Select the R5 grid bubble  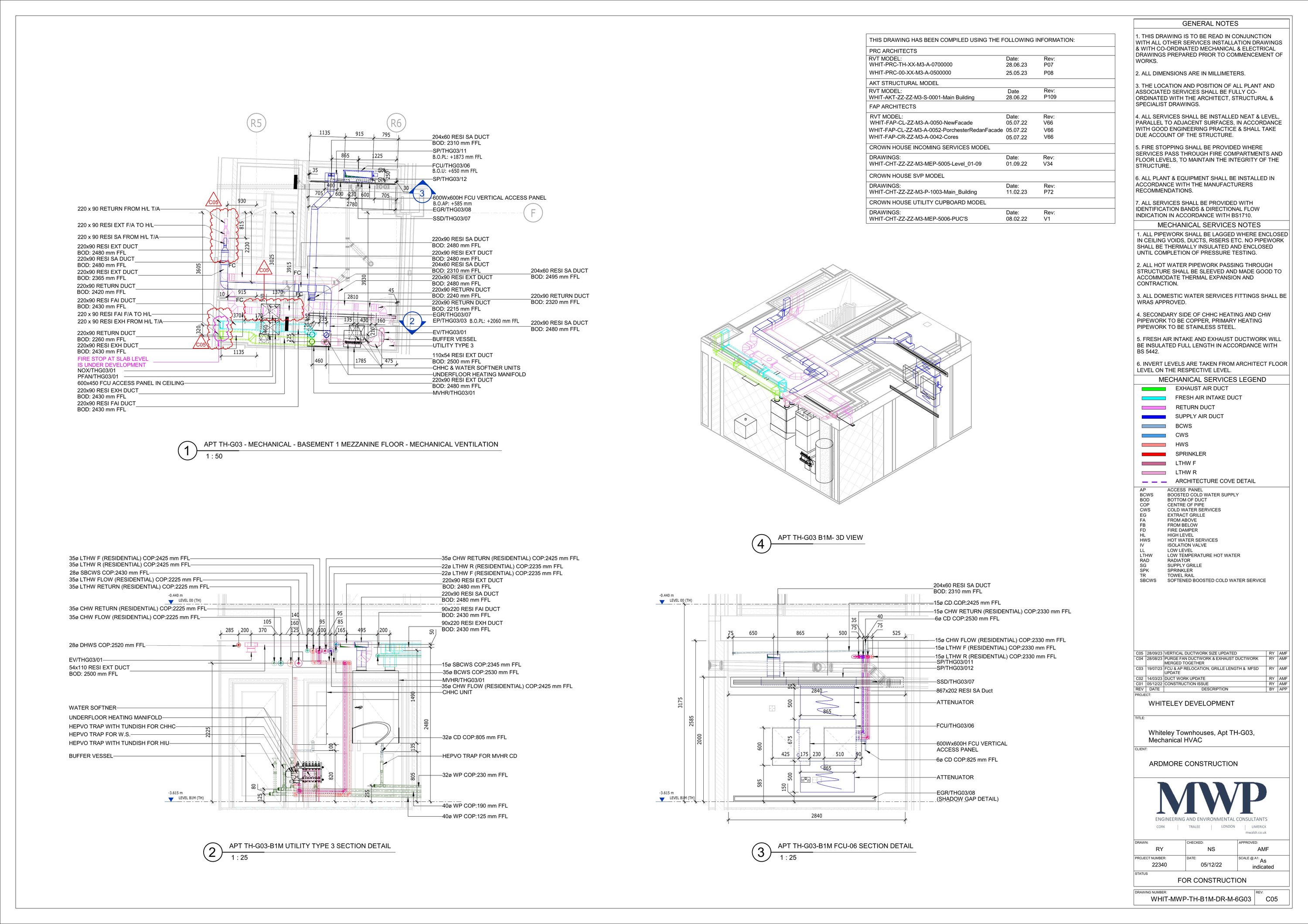pos(256,123)
